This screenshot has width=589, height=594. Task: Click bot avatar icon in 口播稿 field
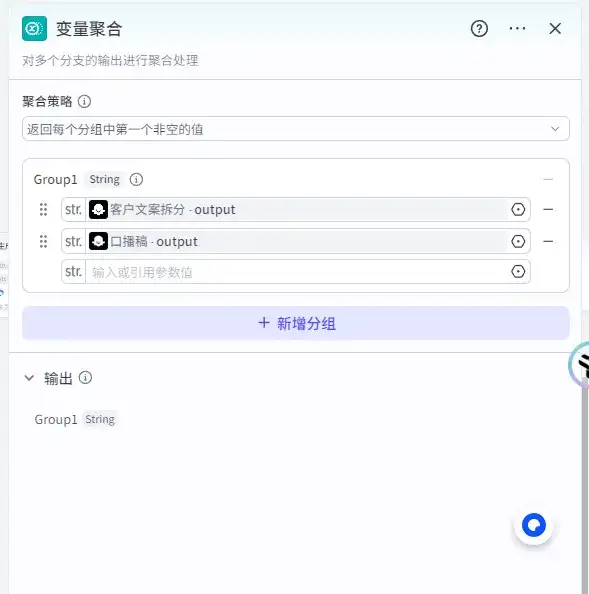pyautogui.click(x=98, y=241)
